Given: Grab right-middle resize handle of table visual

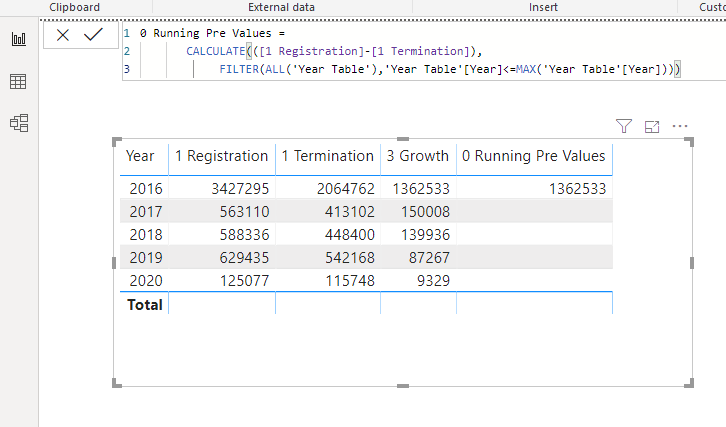Looking at the screenshot, I should pyautogui.click(x=692, y=263).
